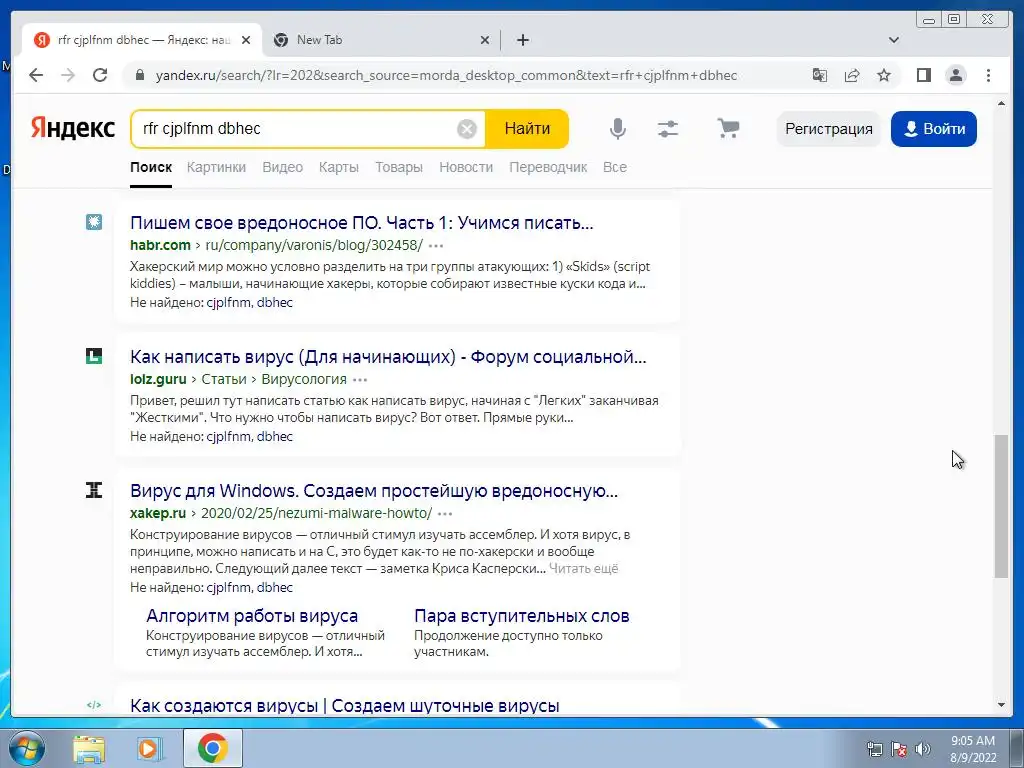The width and height of the screenshot is (1024, 768).
Task: Click the Chrome address bar URL
Action: pyautogui.click(x=446, y=75)
